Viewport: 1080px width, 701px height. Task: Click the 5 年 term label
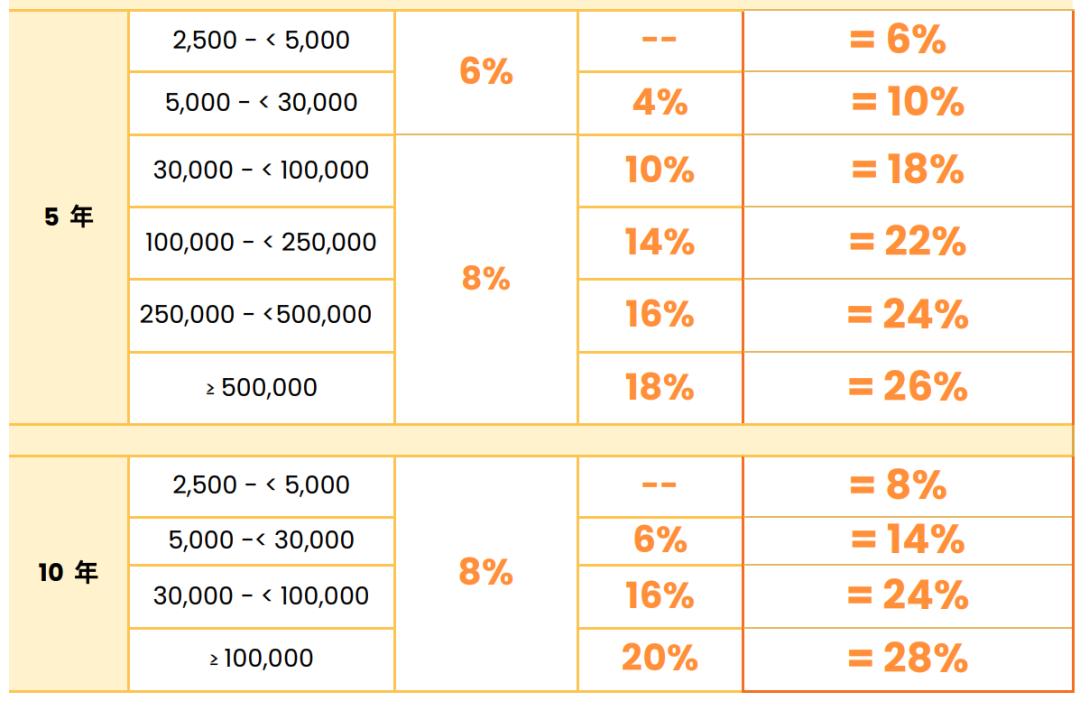tap(69, 216)
